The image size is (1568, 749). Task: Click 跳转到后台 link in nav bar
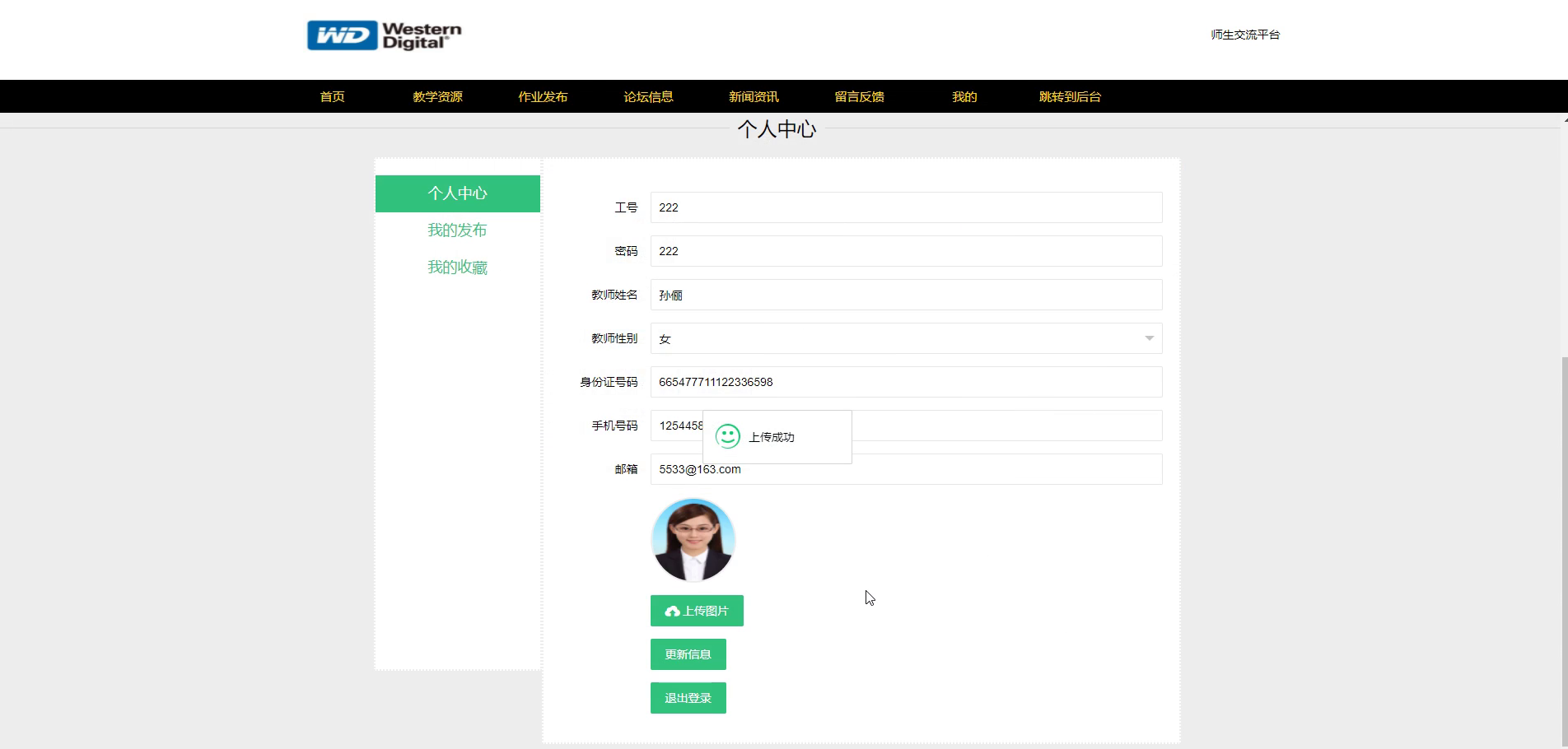point(1070,96)
